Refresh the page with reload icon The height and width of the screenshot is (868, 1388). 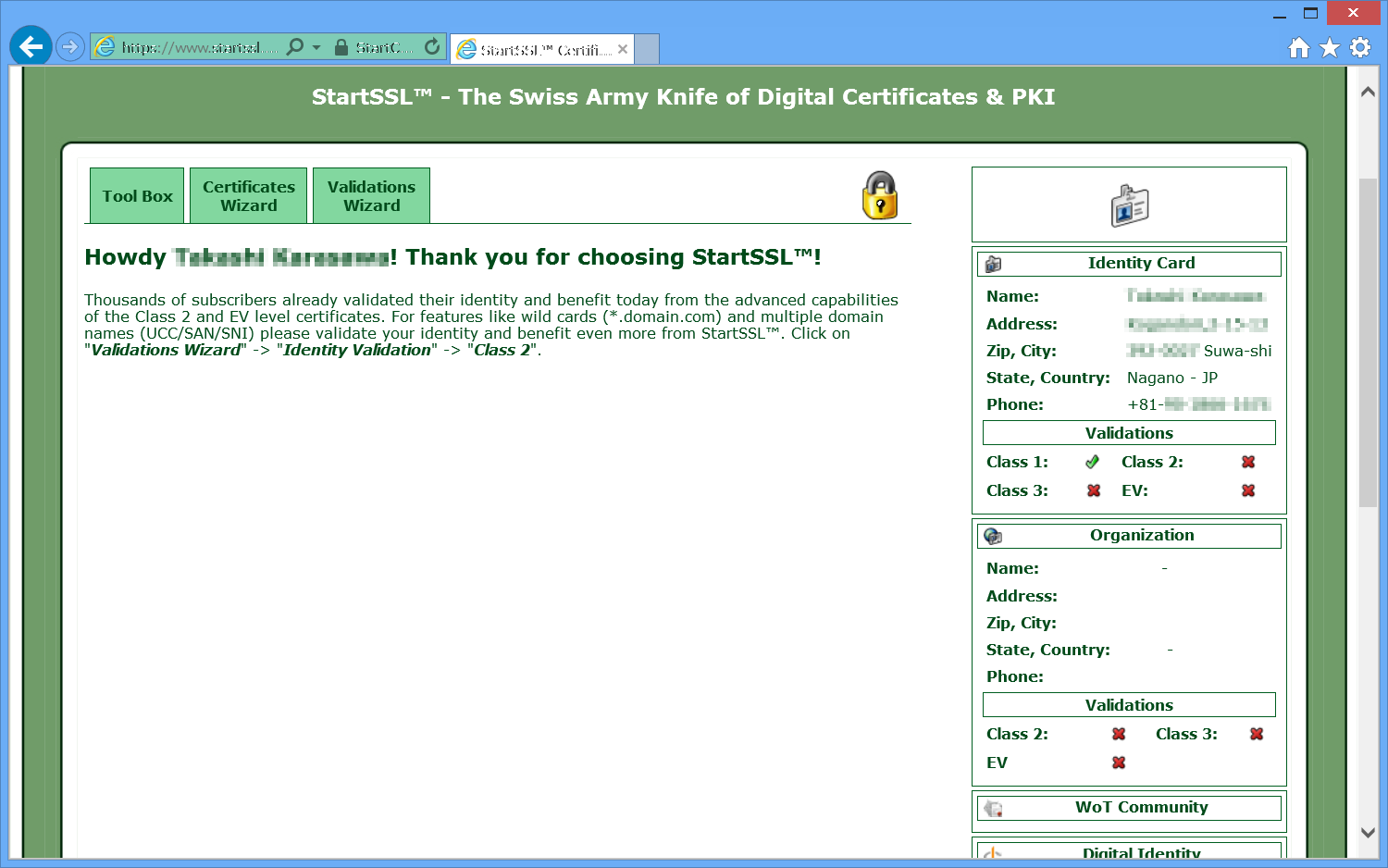pyautogui.click(x=432, y=47)
